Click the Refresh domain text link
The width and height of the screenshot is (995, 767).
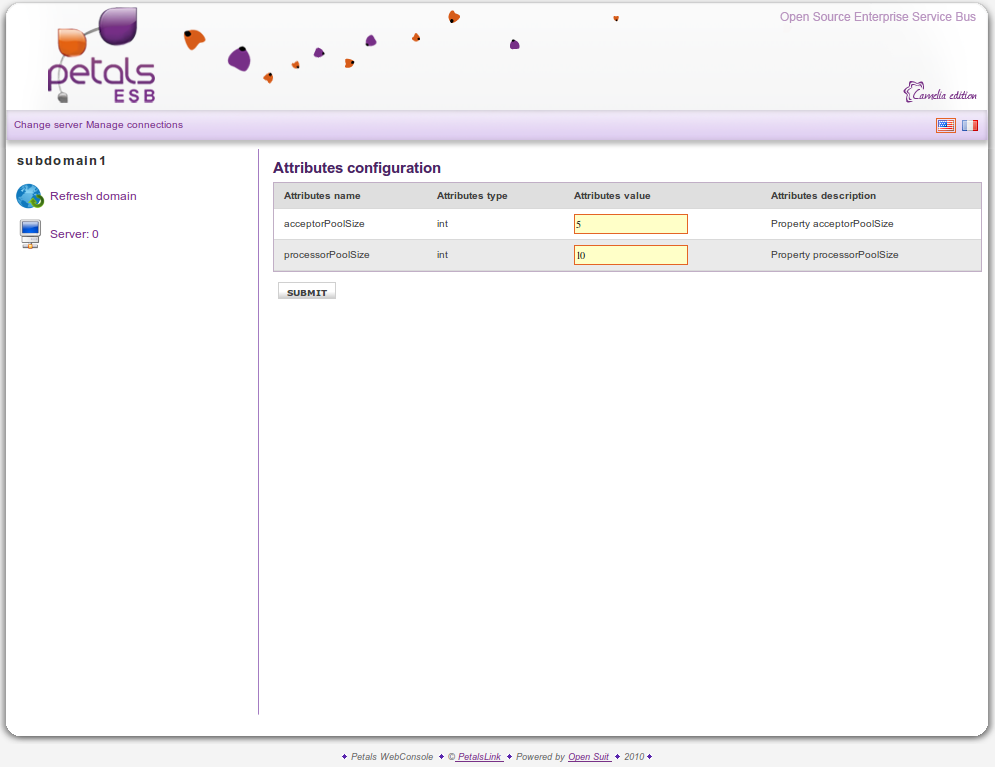(x=93, y=196)
